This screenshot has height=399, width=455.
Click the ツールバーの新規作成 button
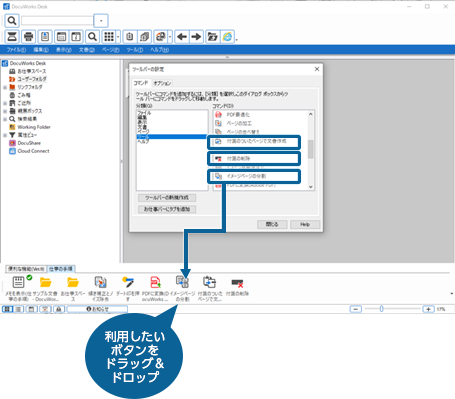pyautogui.click(x=167, y=198)
